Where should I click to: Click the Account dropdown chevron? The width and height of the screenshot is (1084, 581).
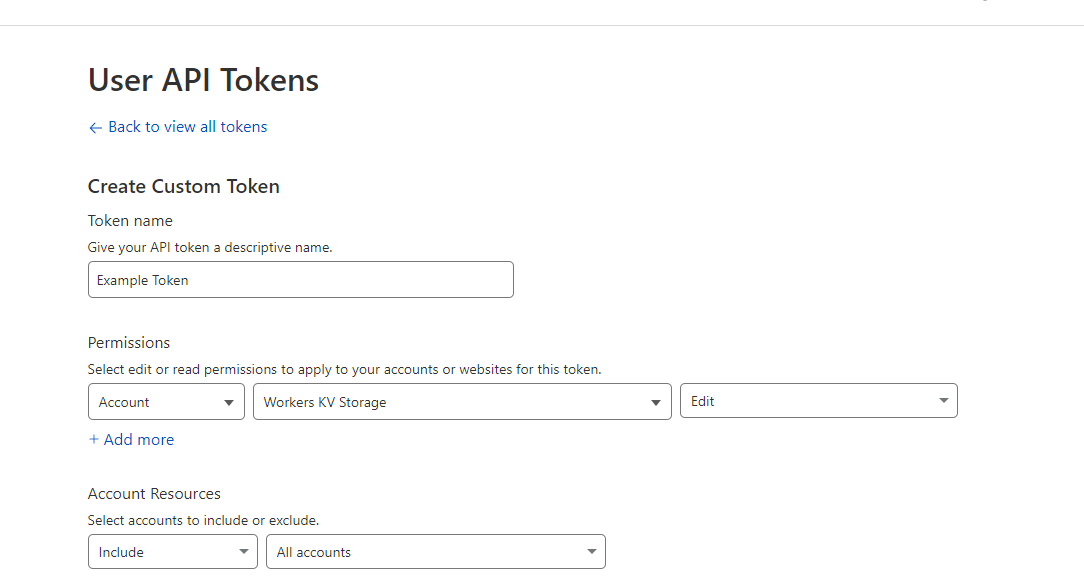(231, 401)
